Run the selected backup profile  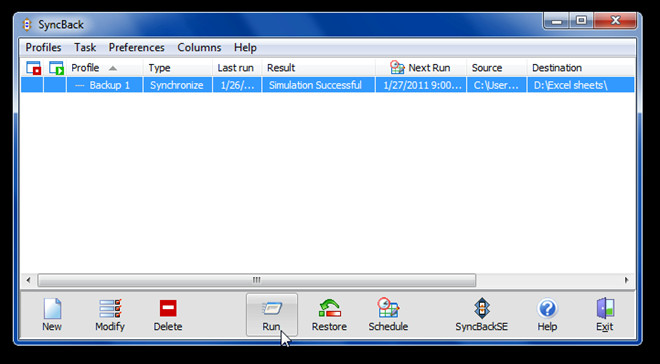(x=271, y=315)
